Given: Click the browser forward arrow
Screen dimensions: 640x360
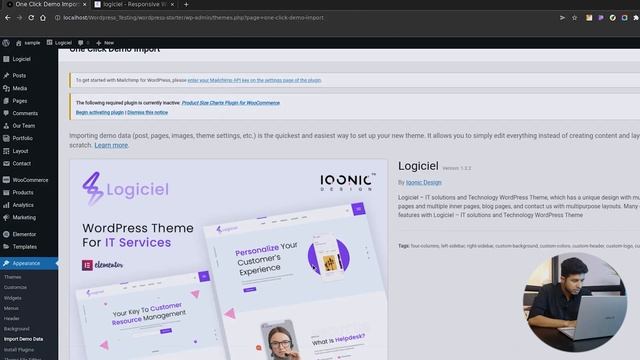Looking at the screenshot, I should [x=19, y=18].
